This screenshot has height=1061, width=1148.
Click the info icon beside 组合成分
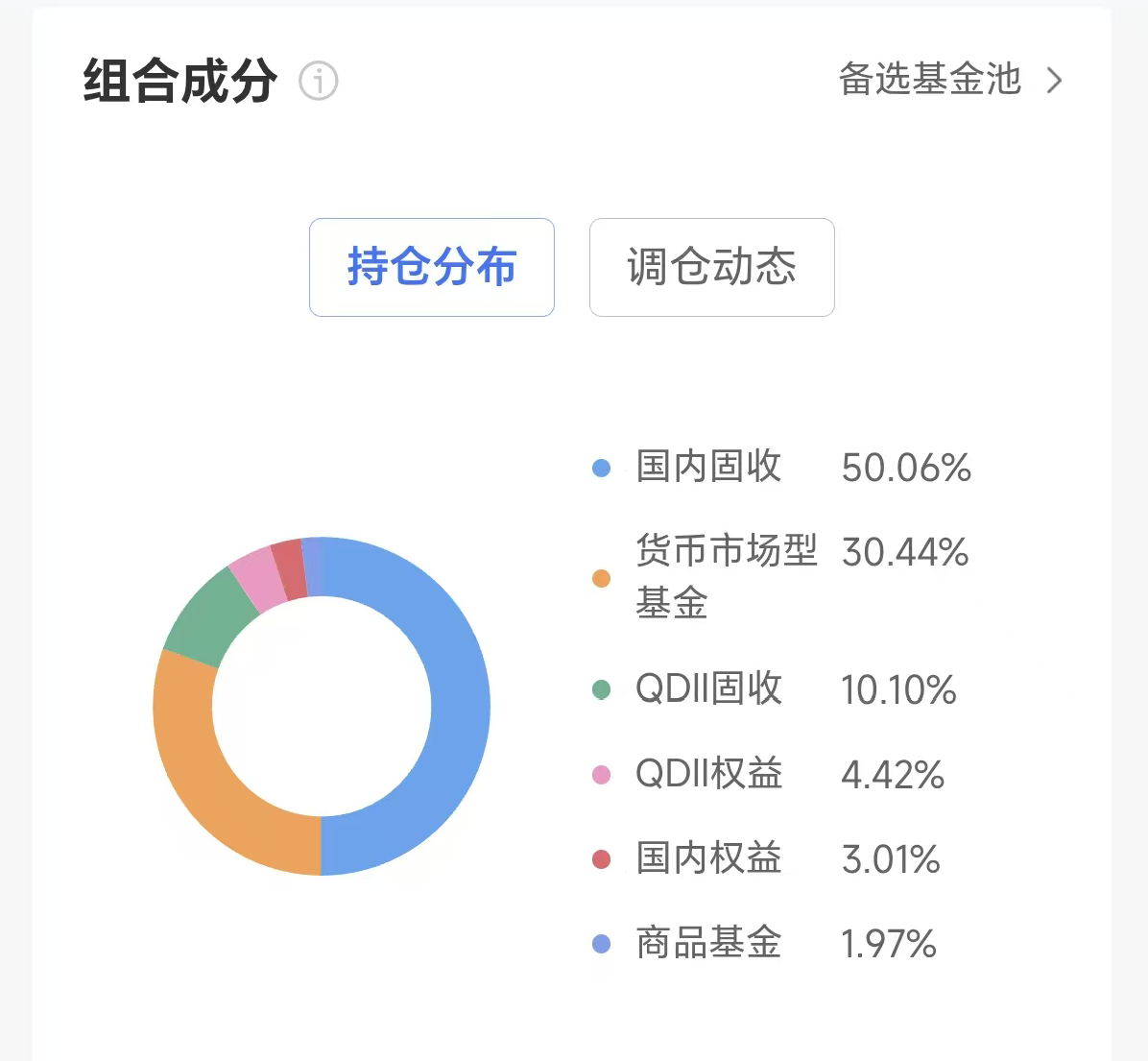319,82
